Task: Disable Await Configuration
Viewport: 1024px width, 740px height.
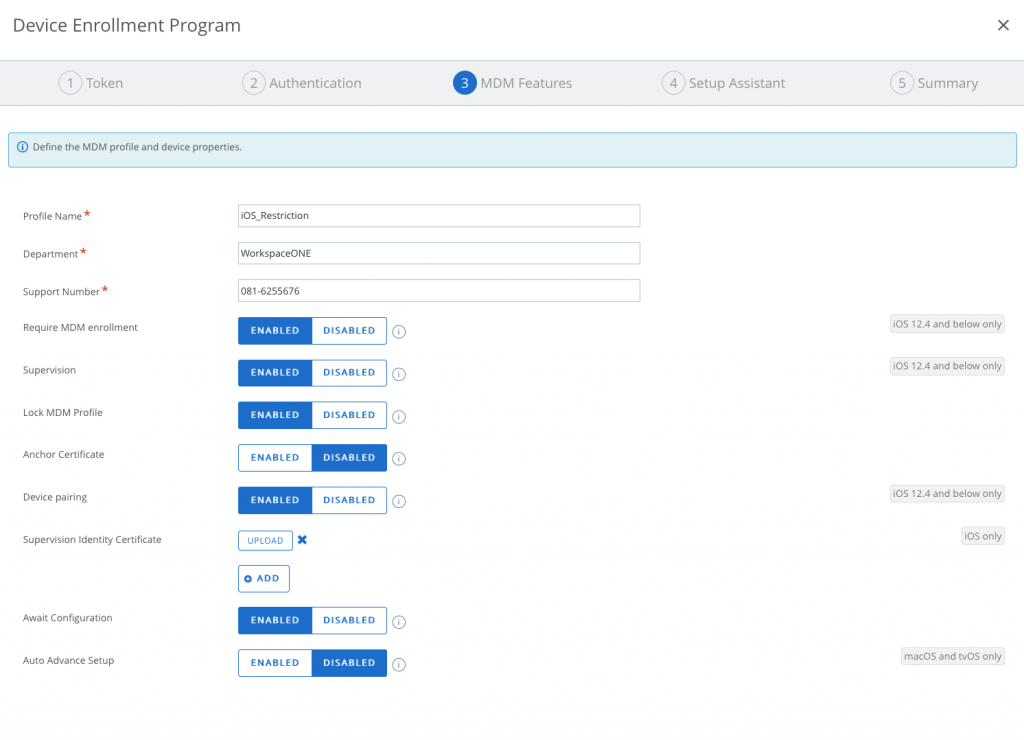Action: [x=349, y=620]
